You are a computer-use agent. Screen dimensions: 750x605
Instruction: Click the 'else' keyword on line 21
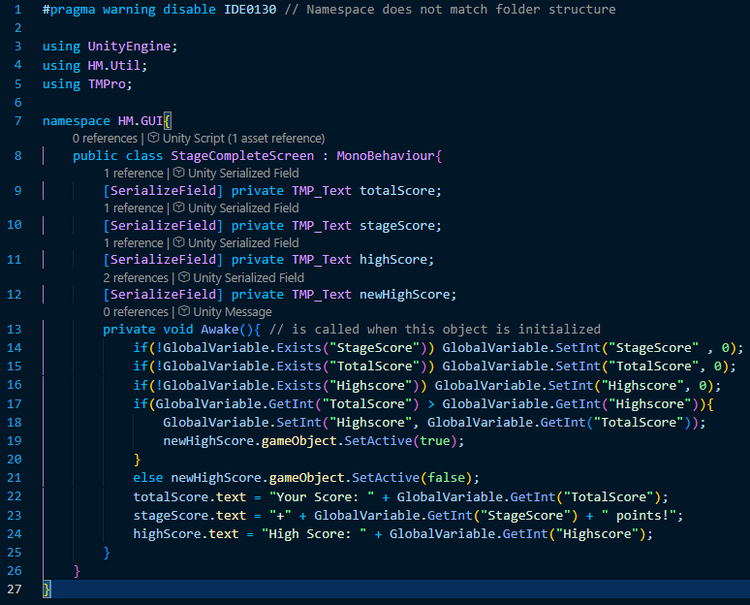[x=148, y=478]
